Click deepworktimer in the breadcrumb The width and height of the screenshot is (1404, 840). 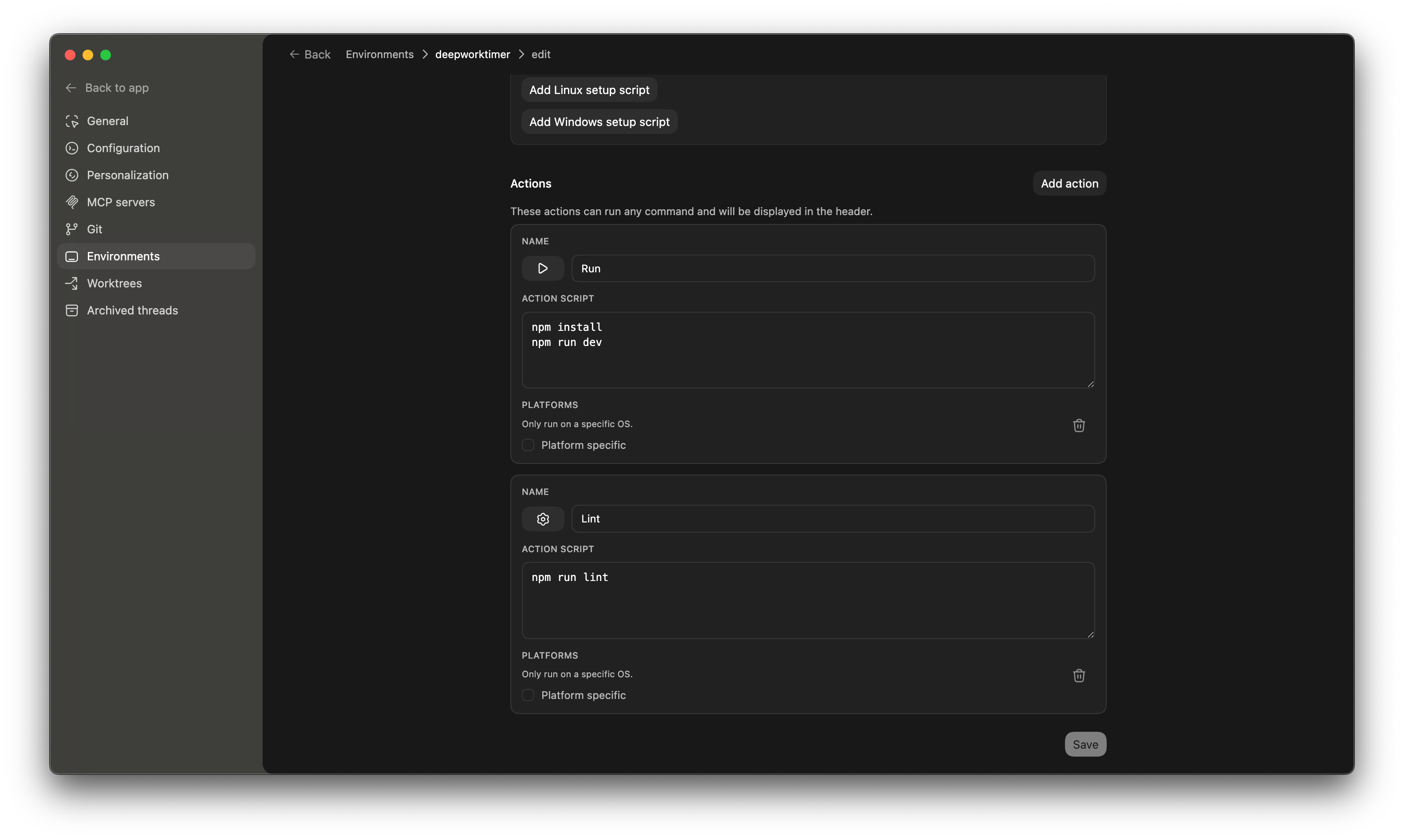[x=472, y=55]
